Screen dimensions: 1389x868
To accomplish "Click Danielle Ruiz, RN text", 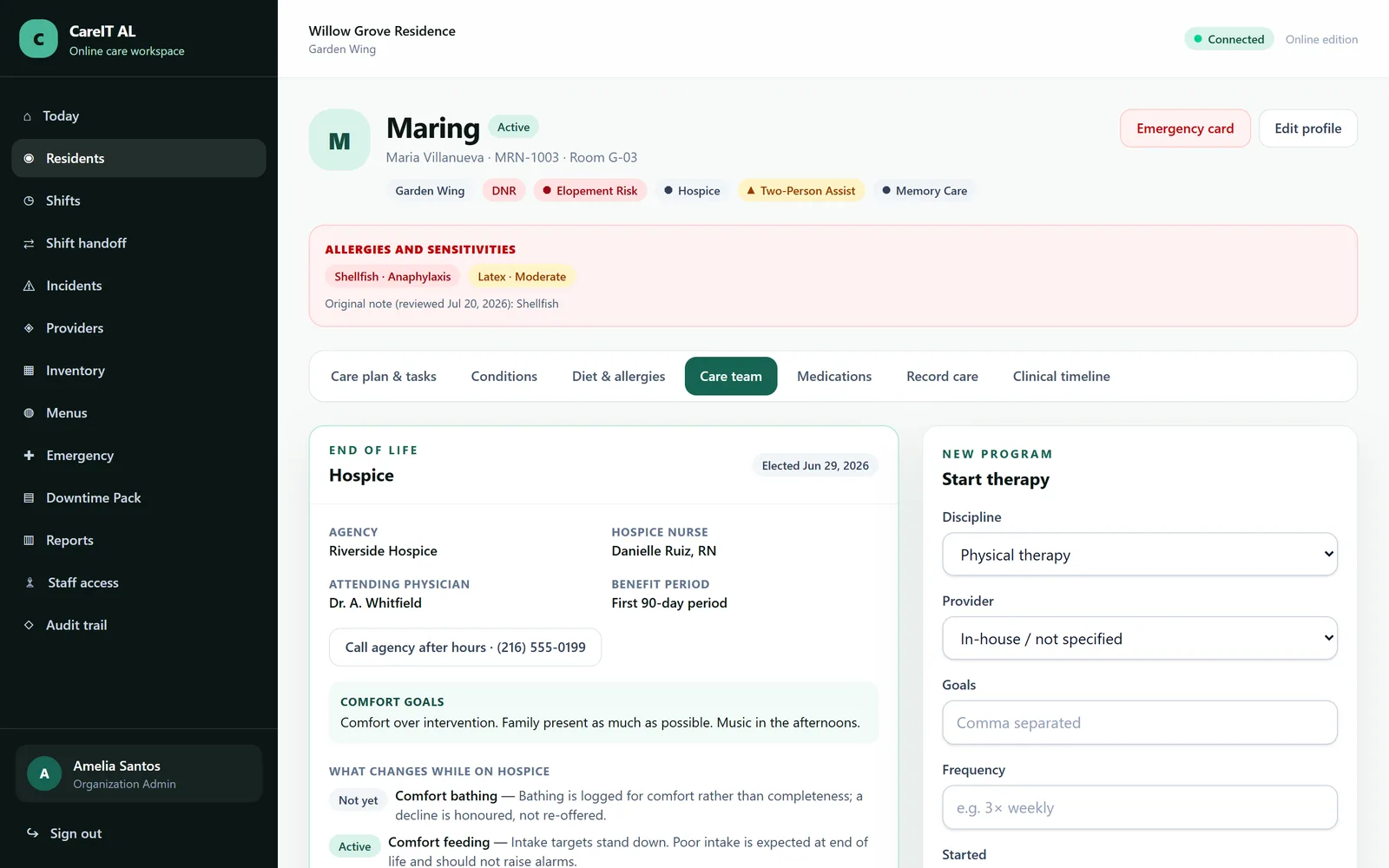I will point(664,551).
